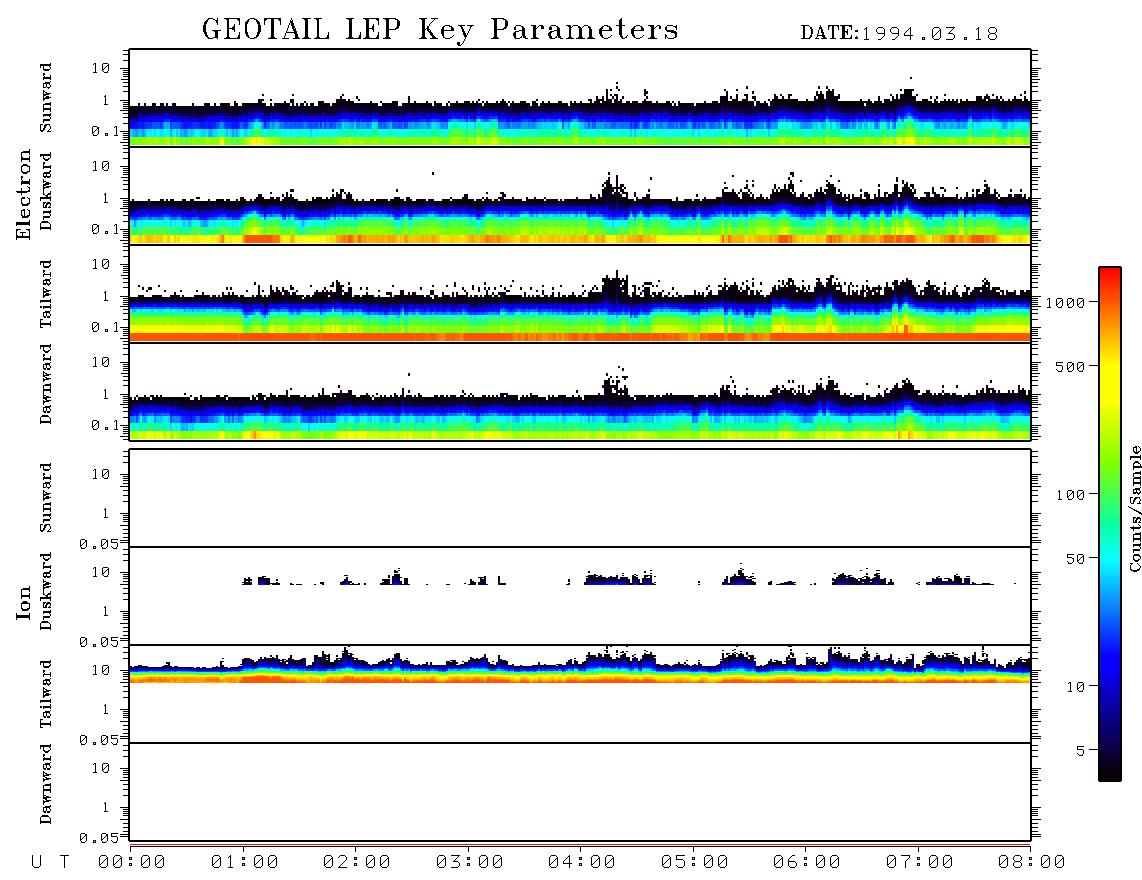Viewport: 1142px width, 880px height.
Task: Click the Electron Duskward spectrogram panel
Action: (x=580, y=195)
